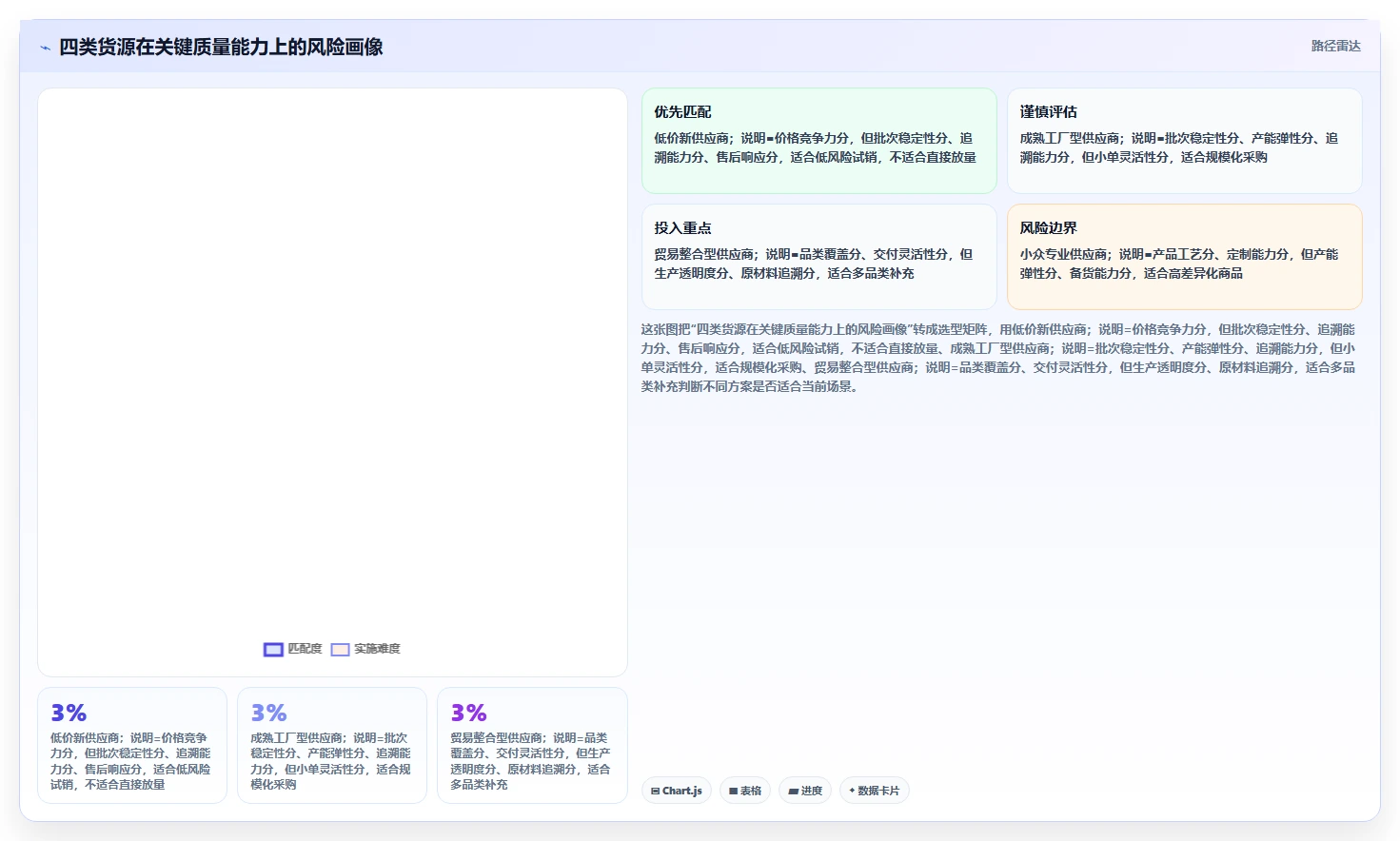Click the icon in the 数据卡片 tag

pos(852,791)
